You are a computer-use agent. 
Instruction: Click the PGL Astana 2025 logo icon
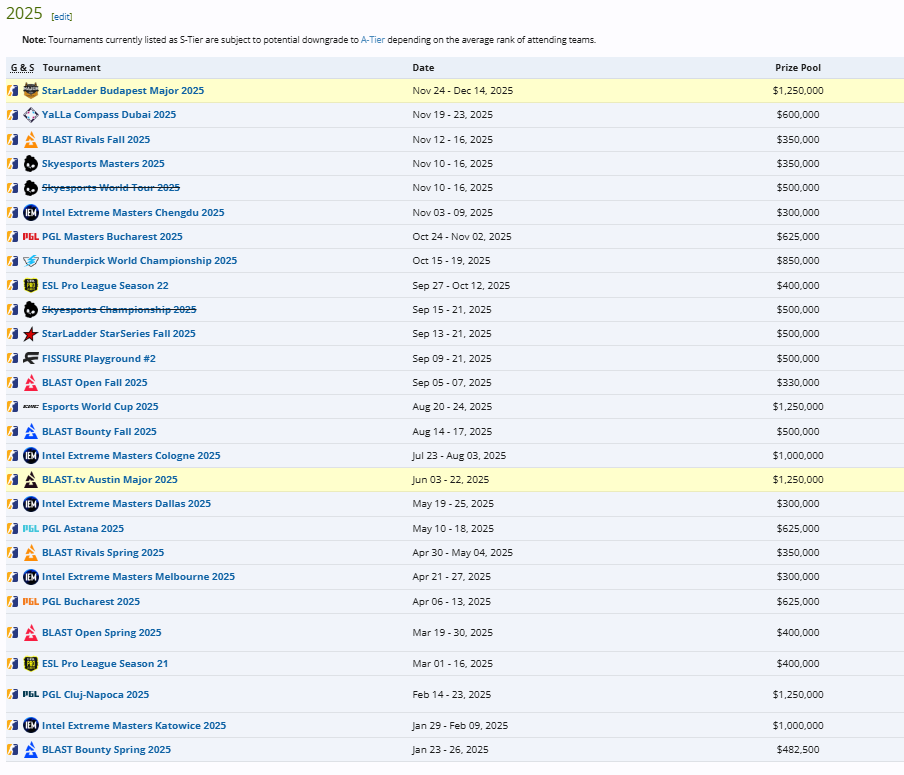pyautogui.click(x=31, y=528)
